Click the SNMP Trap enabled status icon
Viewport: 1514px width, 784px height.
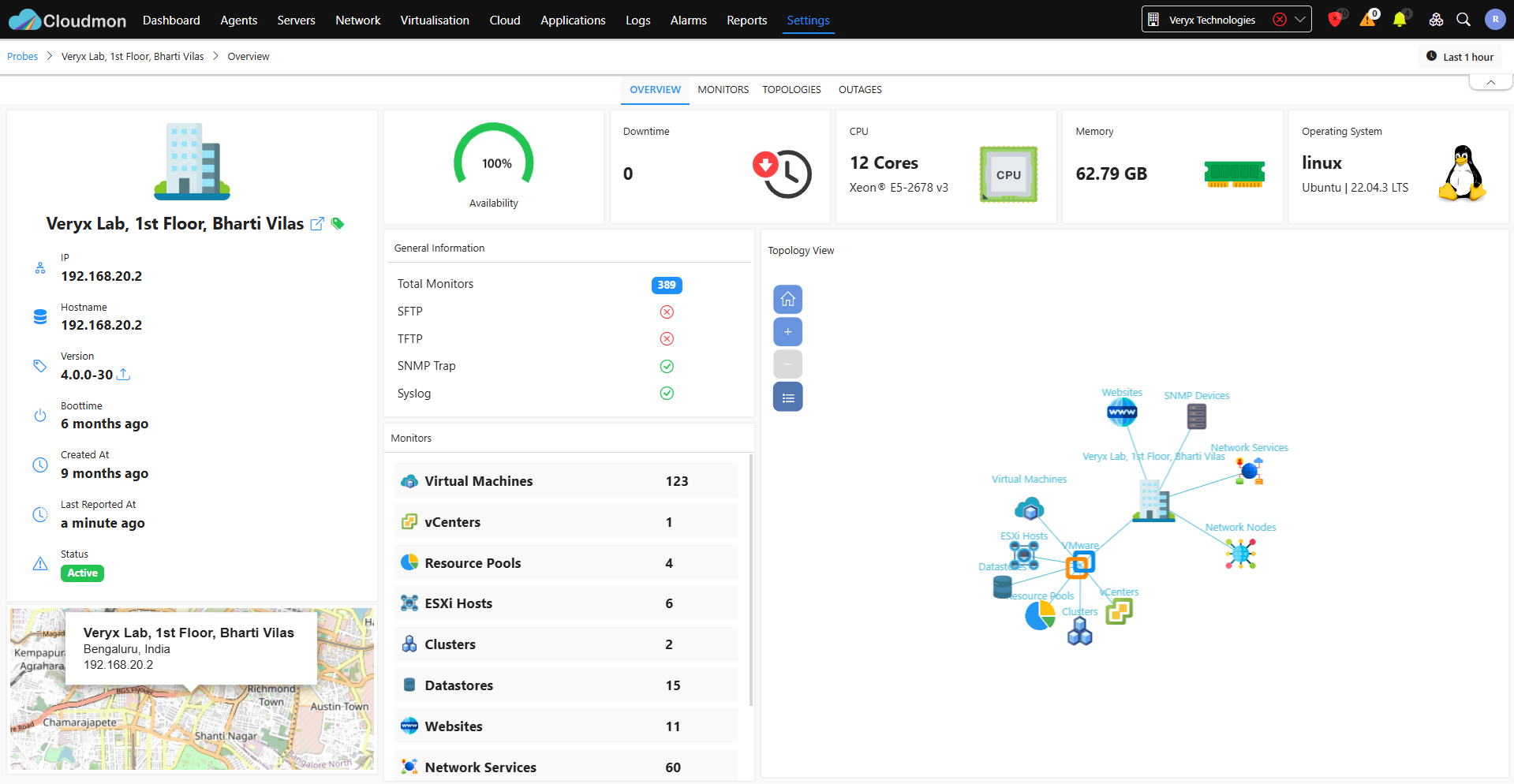[x=667, y=366]
